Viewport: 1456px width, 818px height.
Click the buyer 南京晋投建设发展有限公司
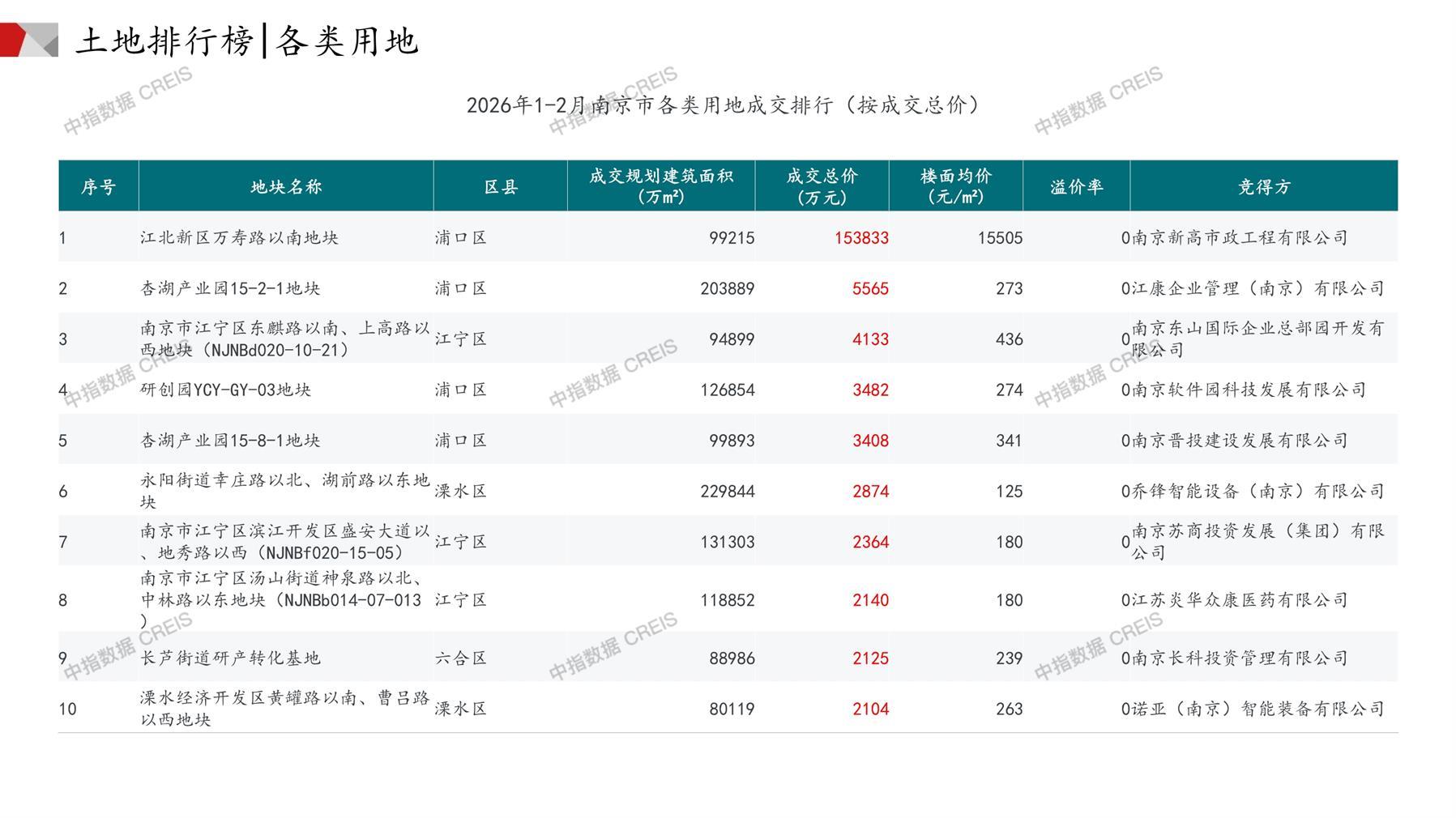click(1240, 441)
